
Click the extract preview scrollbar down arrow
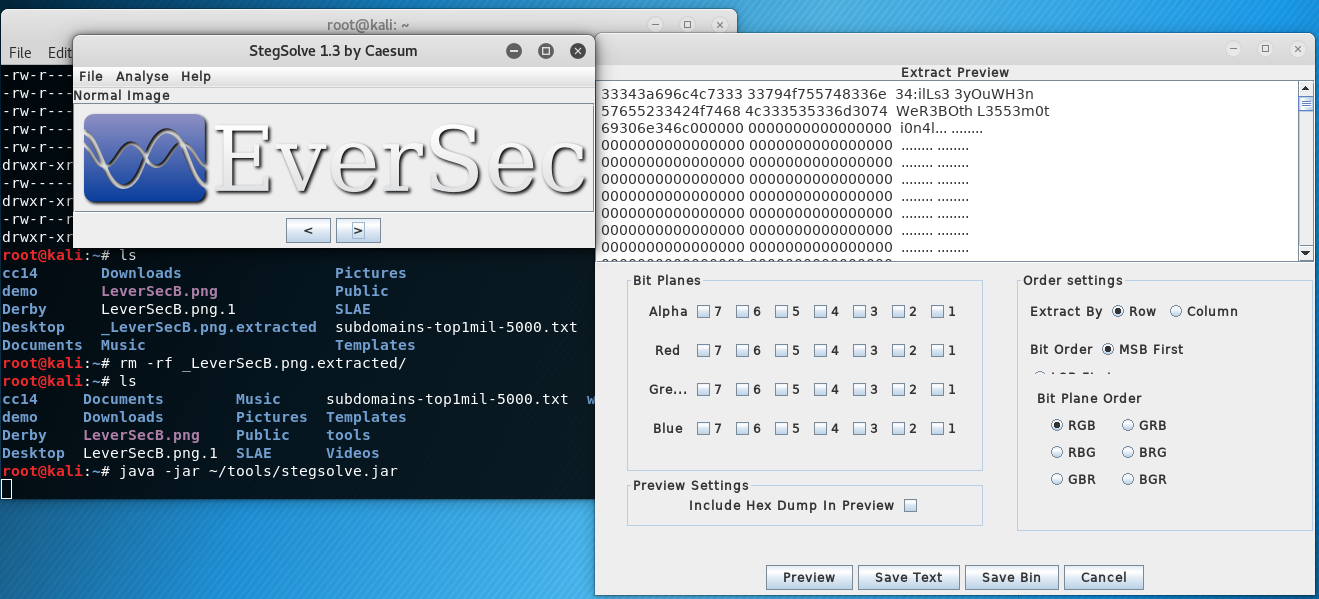pyautogui.click(x=1305, y=253)
